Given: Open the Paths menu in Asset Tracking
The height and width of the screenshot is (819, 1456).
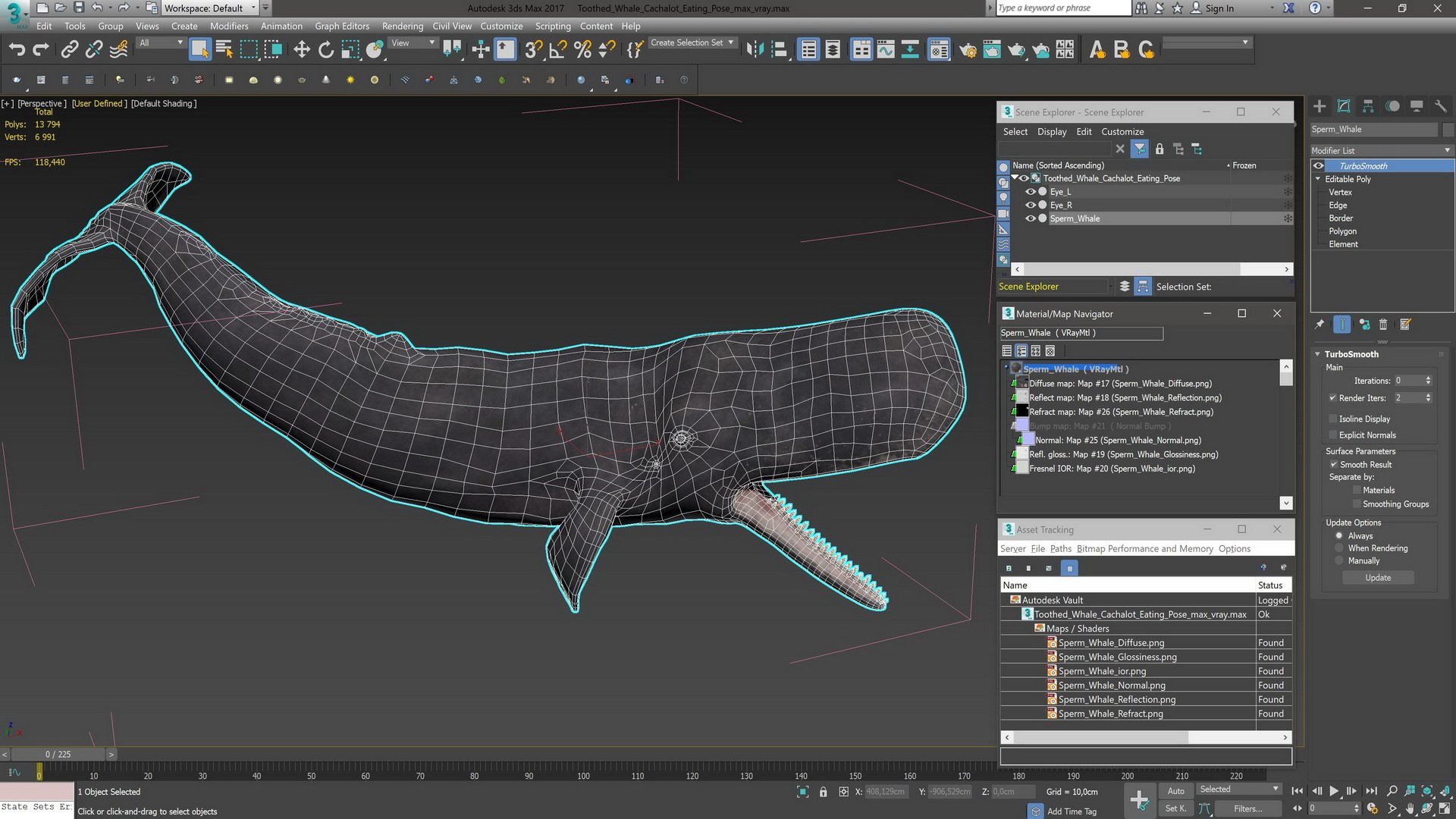Looking at the screenshot, I should click(1060, 549).
